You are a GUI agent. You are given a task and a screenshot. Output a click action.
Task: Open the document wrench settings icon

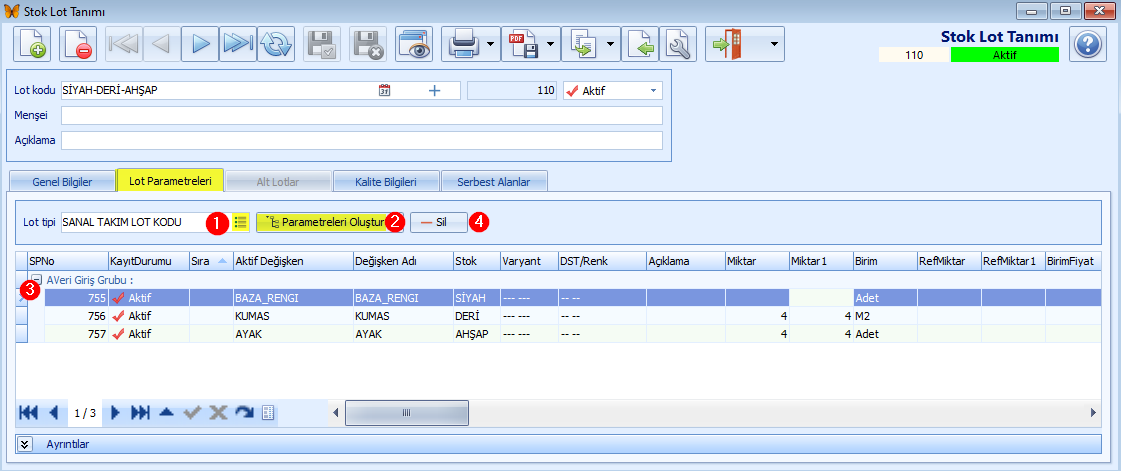(678, 44)
